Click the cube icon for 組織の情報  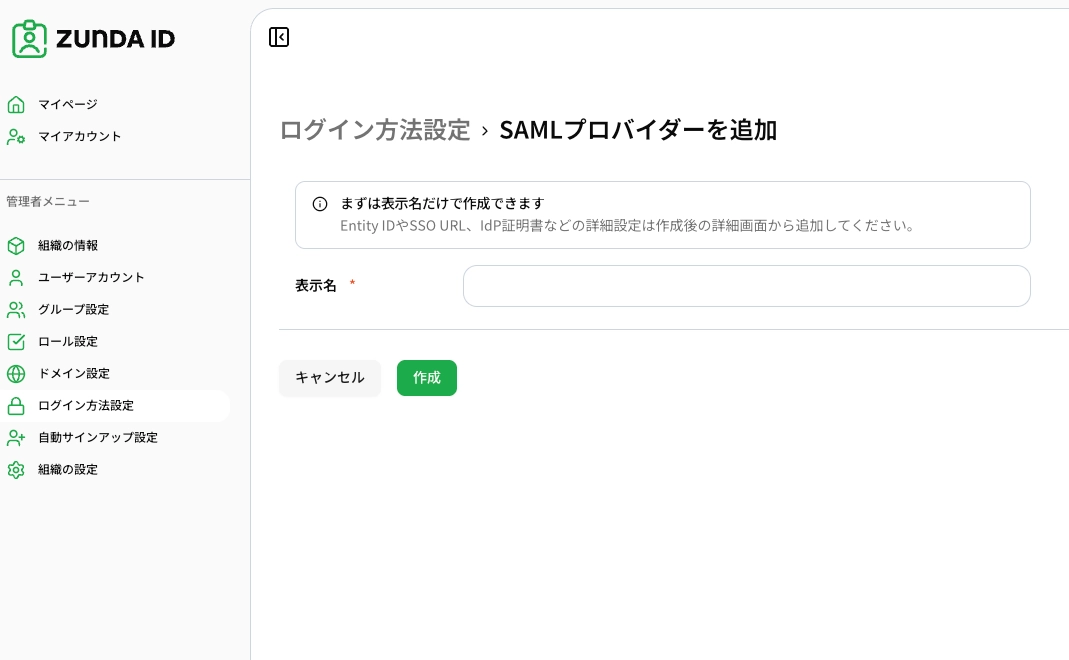pos(16,245)
